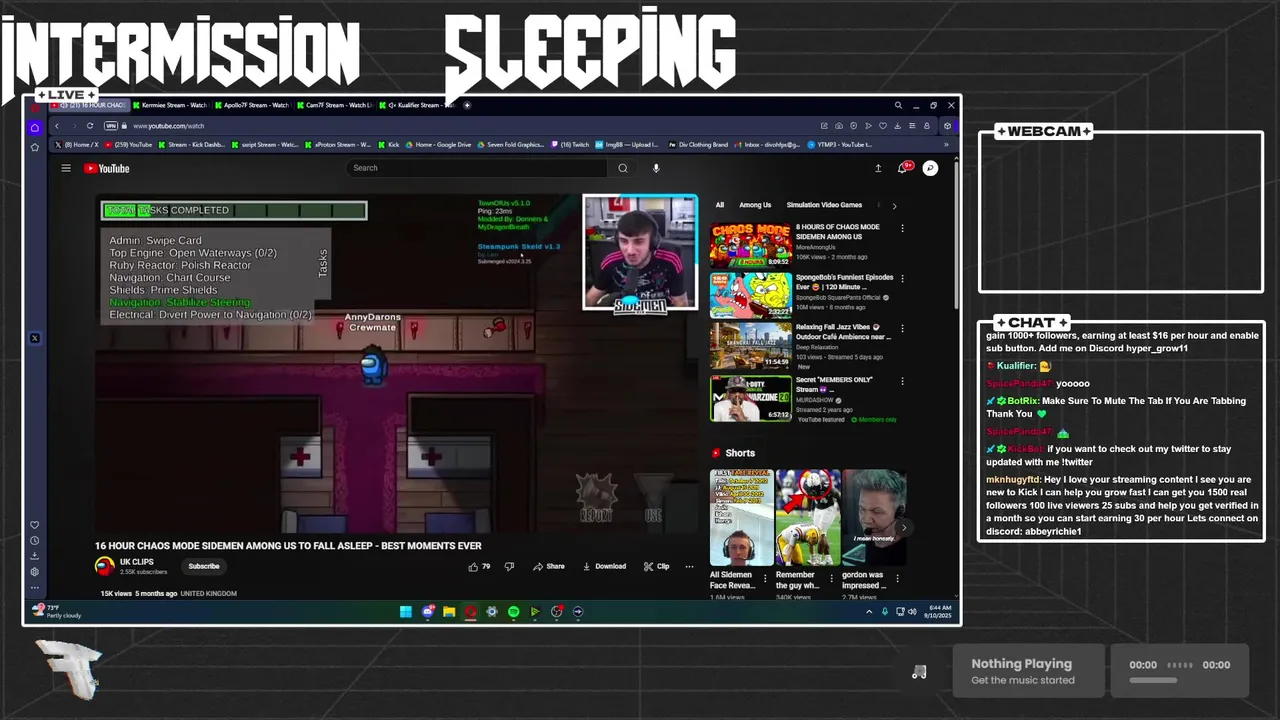
Task: Toggle the VPN badge in address bar
Action: (x=111, y=126)
